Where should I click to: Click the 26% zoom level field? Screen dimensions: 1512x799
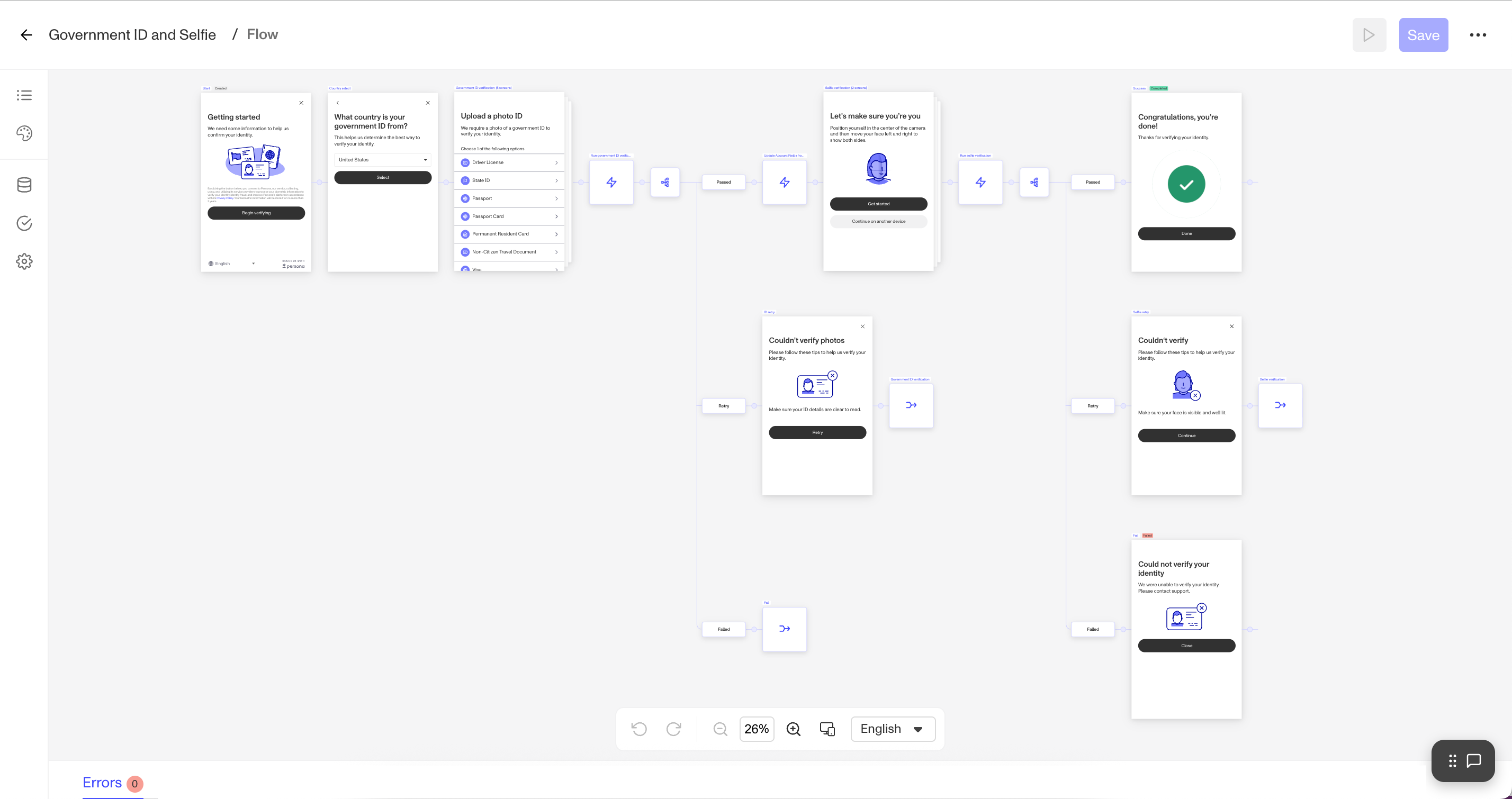click(757, 729)
